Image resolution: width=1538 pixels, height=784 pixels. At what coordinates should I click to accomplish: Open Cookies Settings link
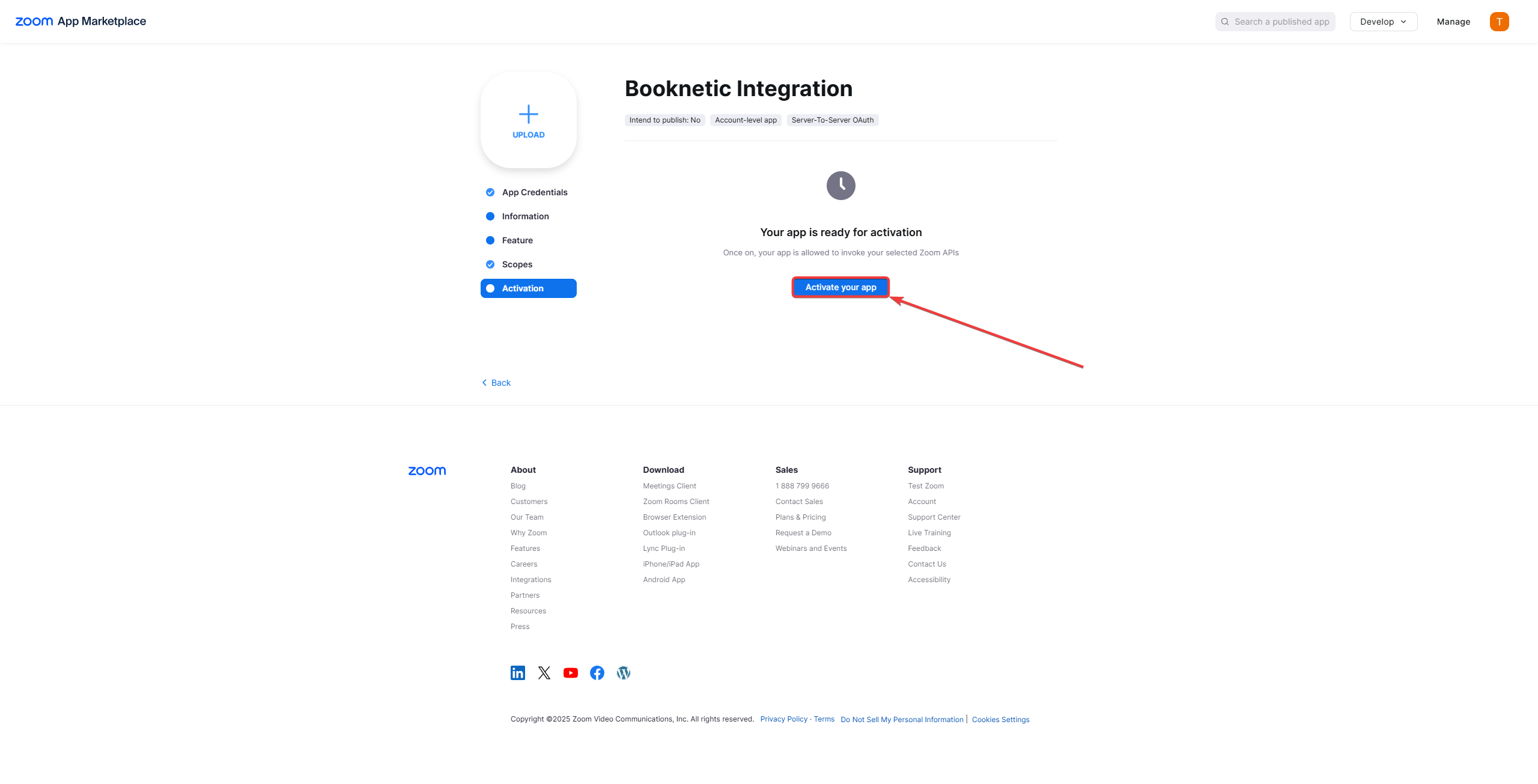click(x=1000, y=720)
